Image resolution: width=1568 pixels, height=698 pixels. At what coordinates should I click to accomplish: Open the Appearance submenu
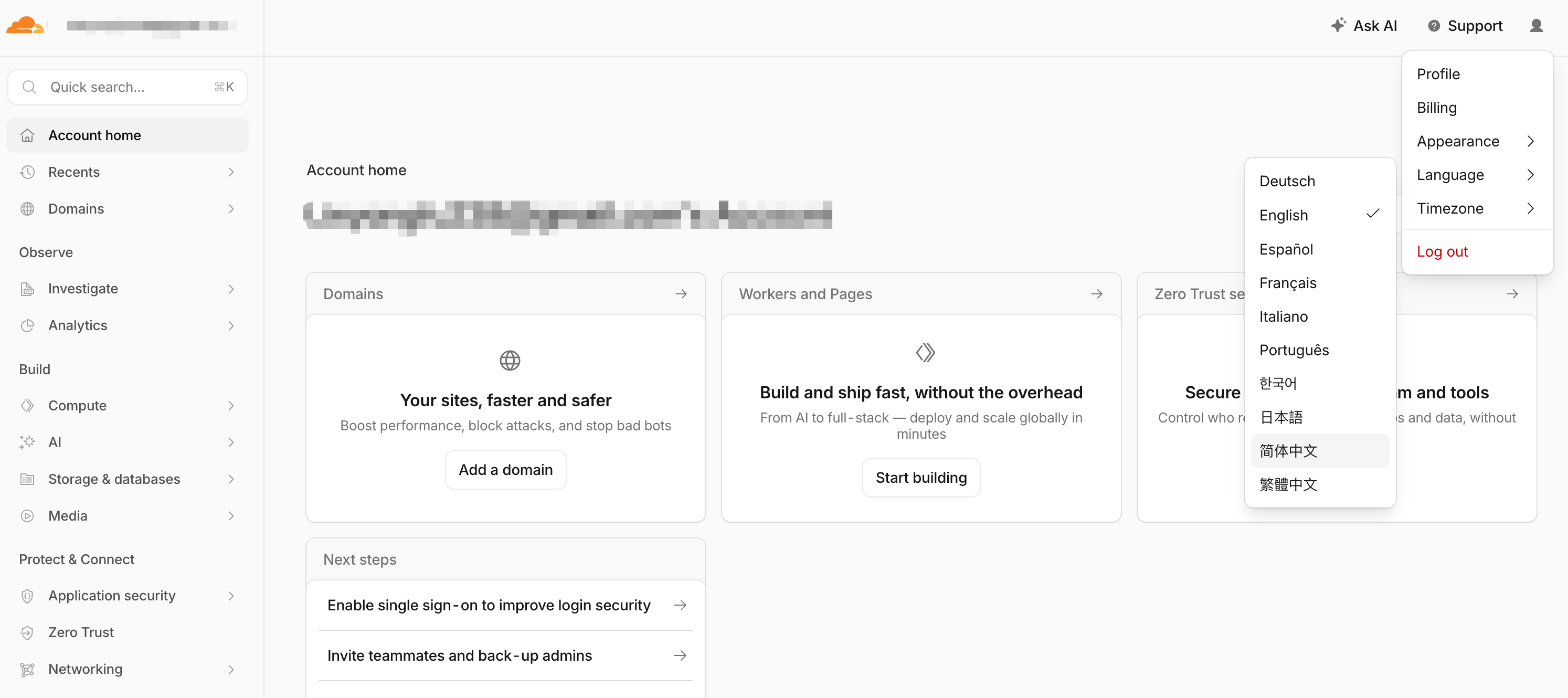click(1477, 141)
